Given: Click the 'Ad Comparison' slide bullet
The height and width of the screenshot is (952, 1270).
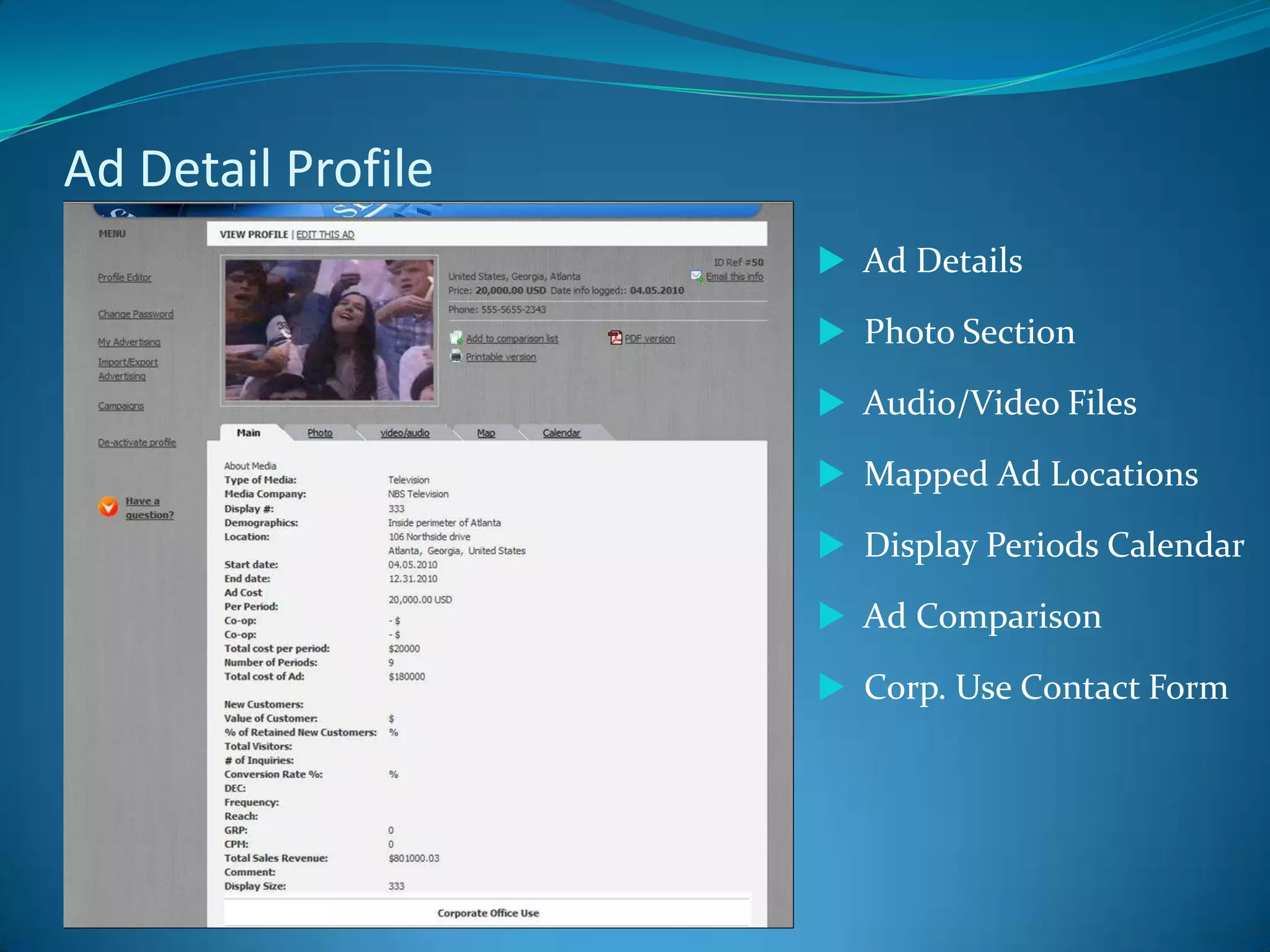Looking at the screenshot, I should click(x=982, y=616).
